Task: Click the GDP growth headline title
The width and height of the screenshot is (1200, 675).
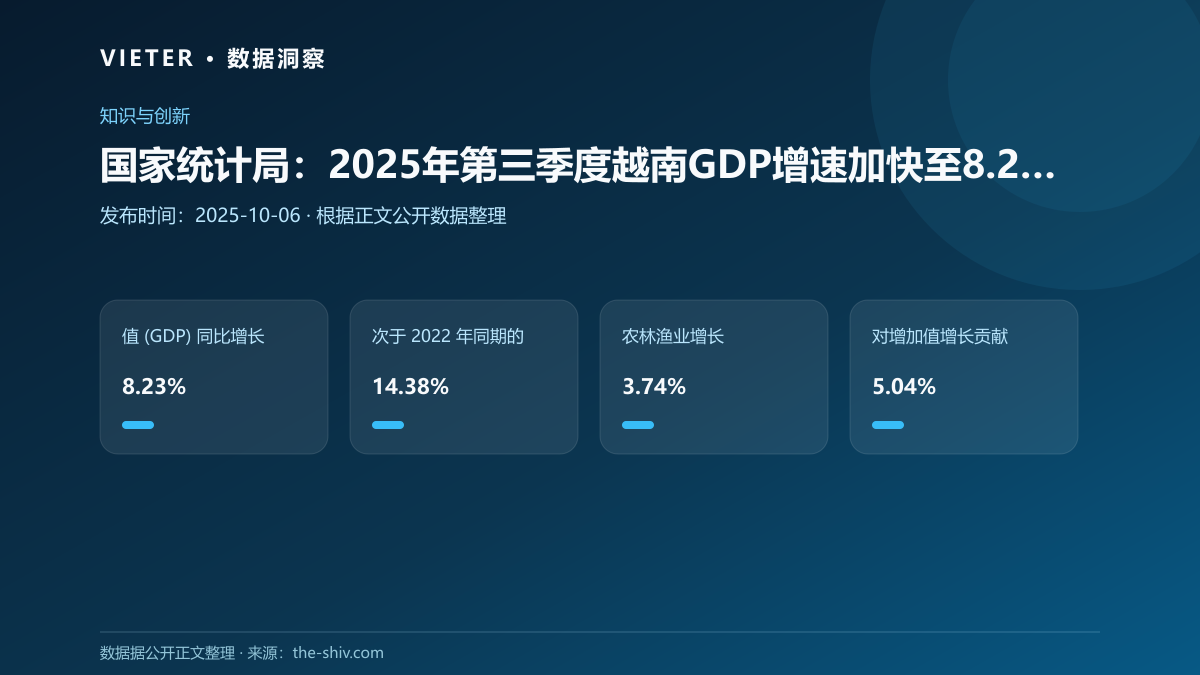Action: click(x=578, y=165)
